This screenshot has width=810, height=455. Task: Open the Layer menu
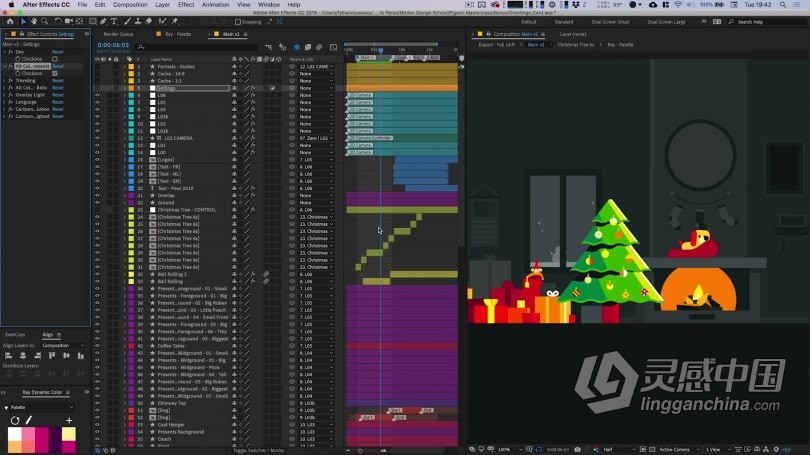pos(162,5)
